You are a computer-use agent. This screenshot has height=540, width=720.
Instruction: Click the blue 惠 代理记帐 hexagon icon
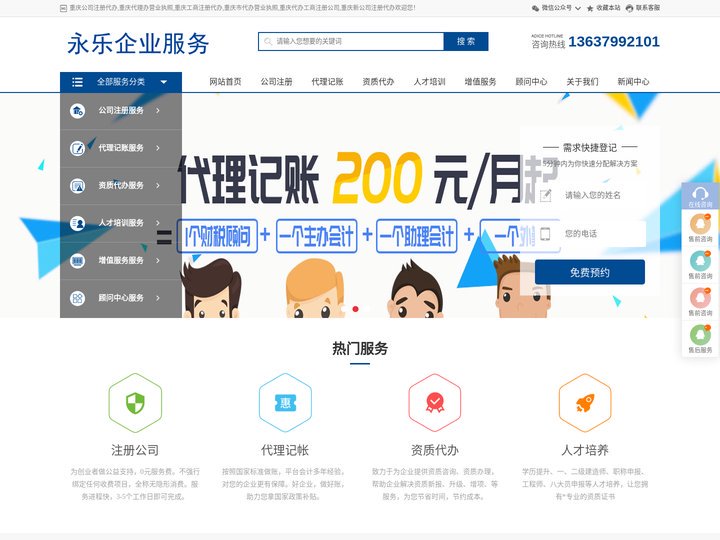pyautogui.click(x=285, y=403)
